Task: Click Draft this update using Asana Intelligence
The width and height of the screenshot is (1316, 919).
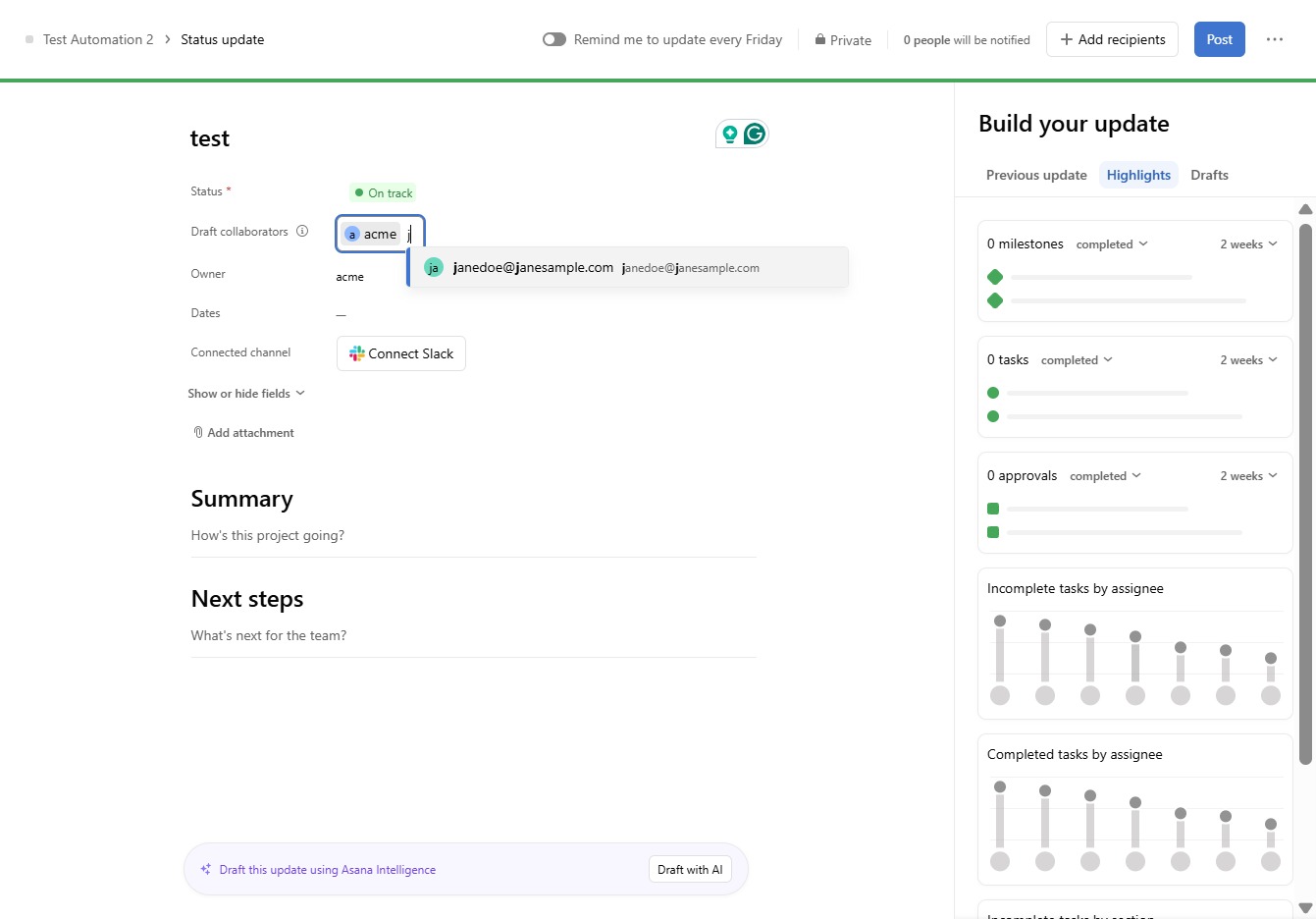Action: coord(328,869)
